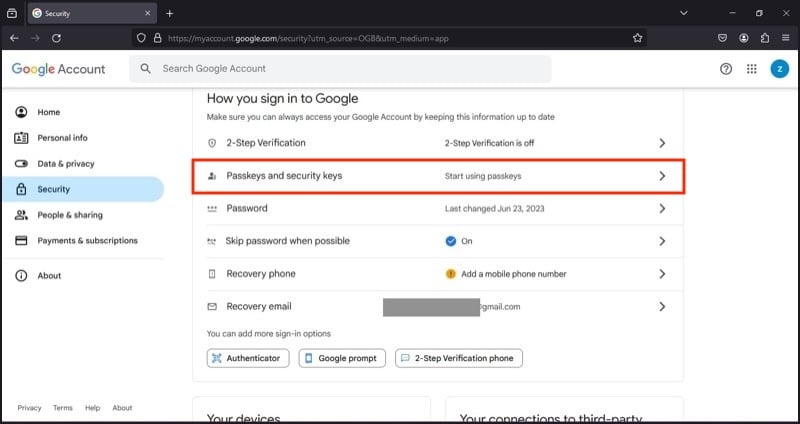Click the search magnifier icon

click(x=145, y=68)
